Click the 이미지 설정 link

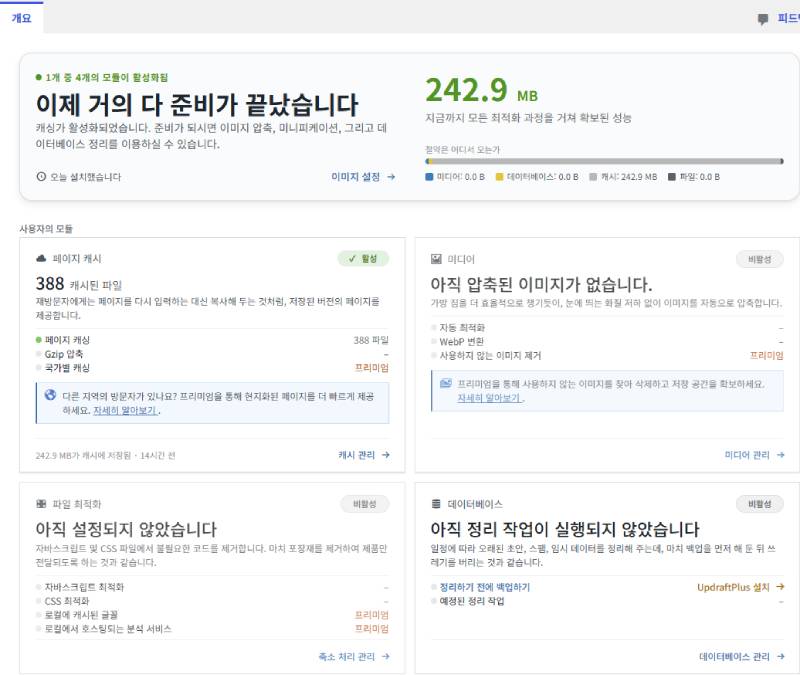(356, 177)
